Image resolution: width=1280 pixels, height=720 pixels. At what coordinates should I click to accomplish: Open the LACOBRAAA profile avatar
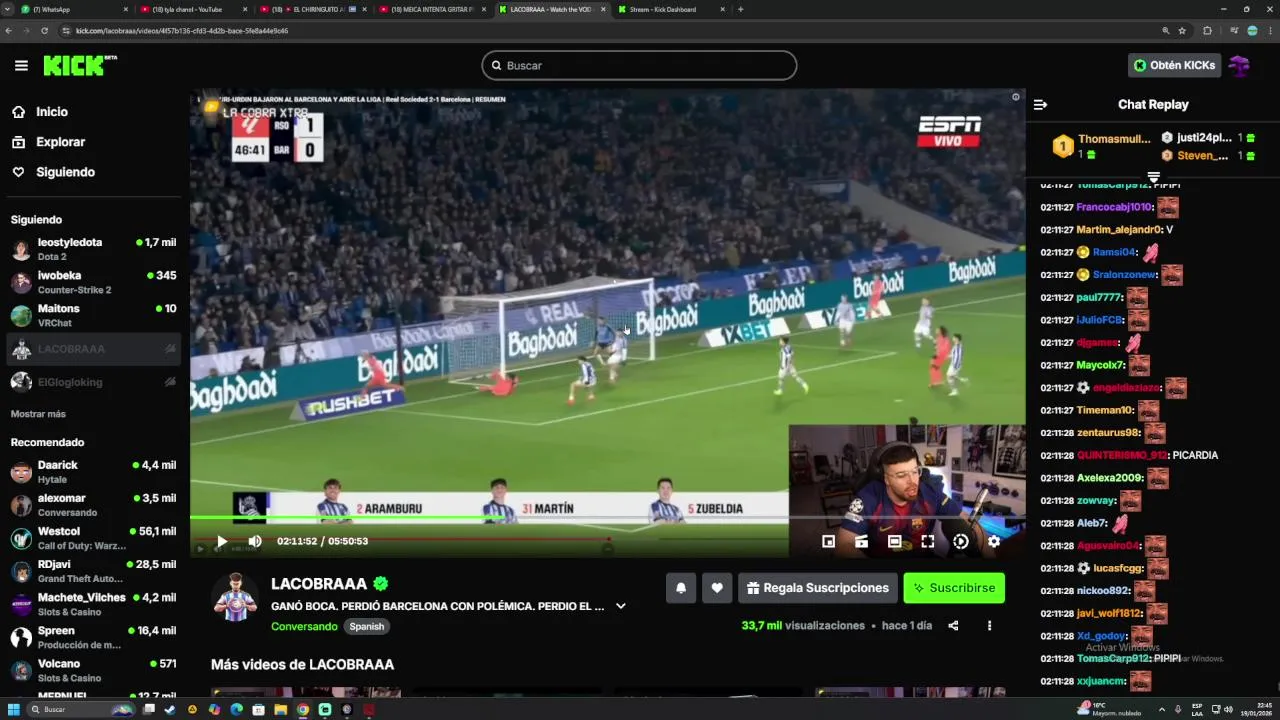[235, 597]
